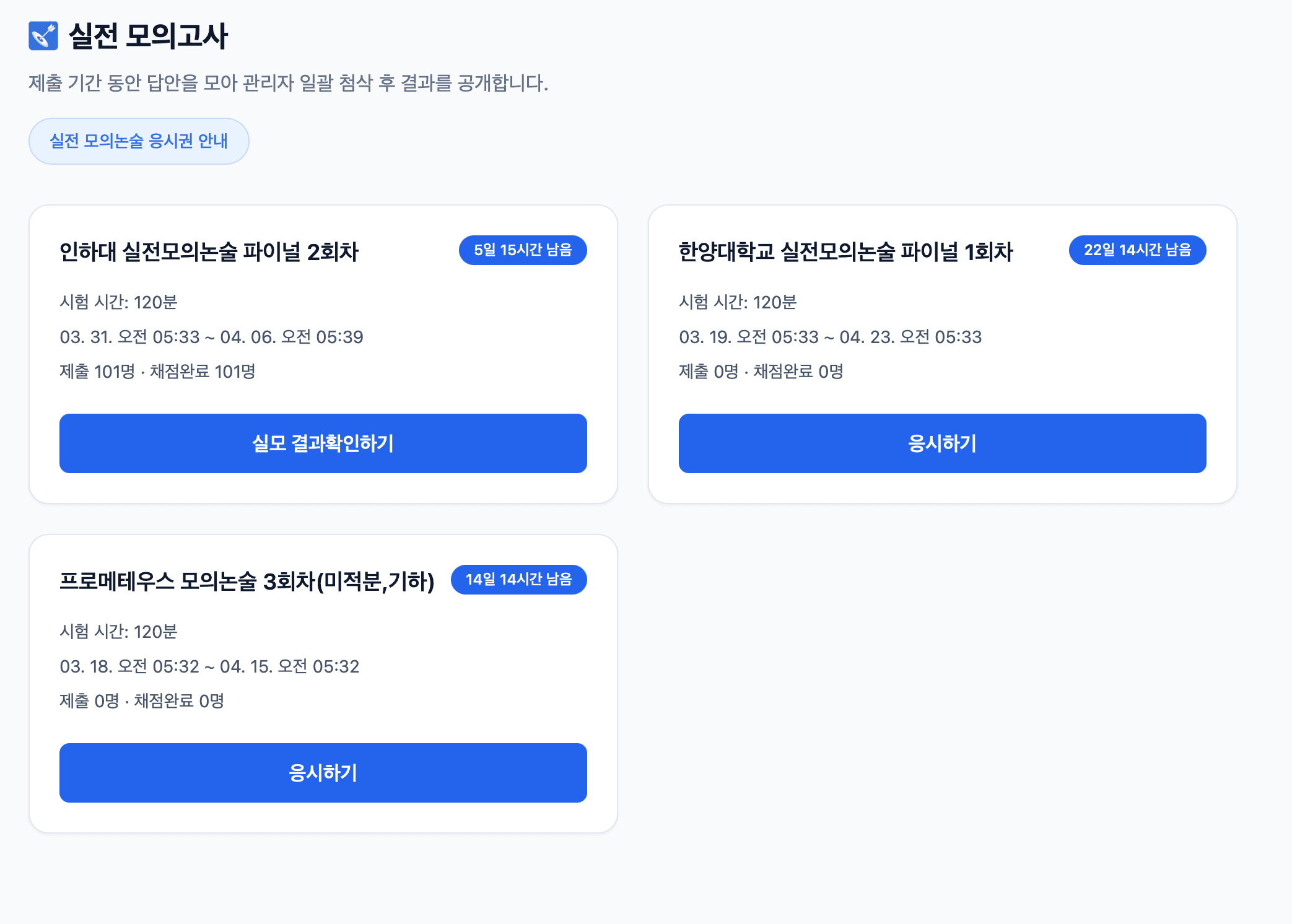The height and width of the screenshot is (924, 1292).
Task: Click 시험 시간: 120분 on 한양대학교 card
Action: point(738,303)
